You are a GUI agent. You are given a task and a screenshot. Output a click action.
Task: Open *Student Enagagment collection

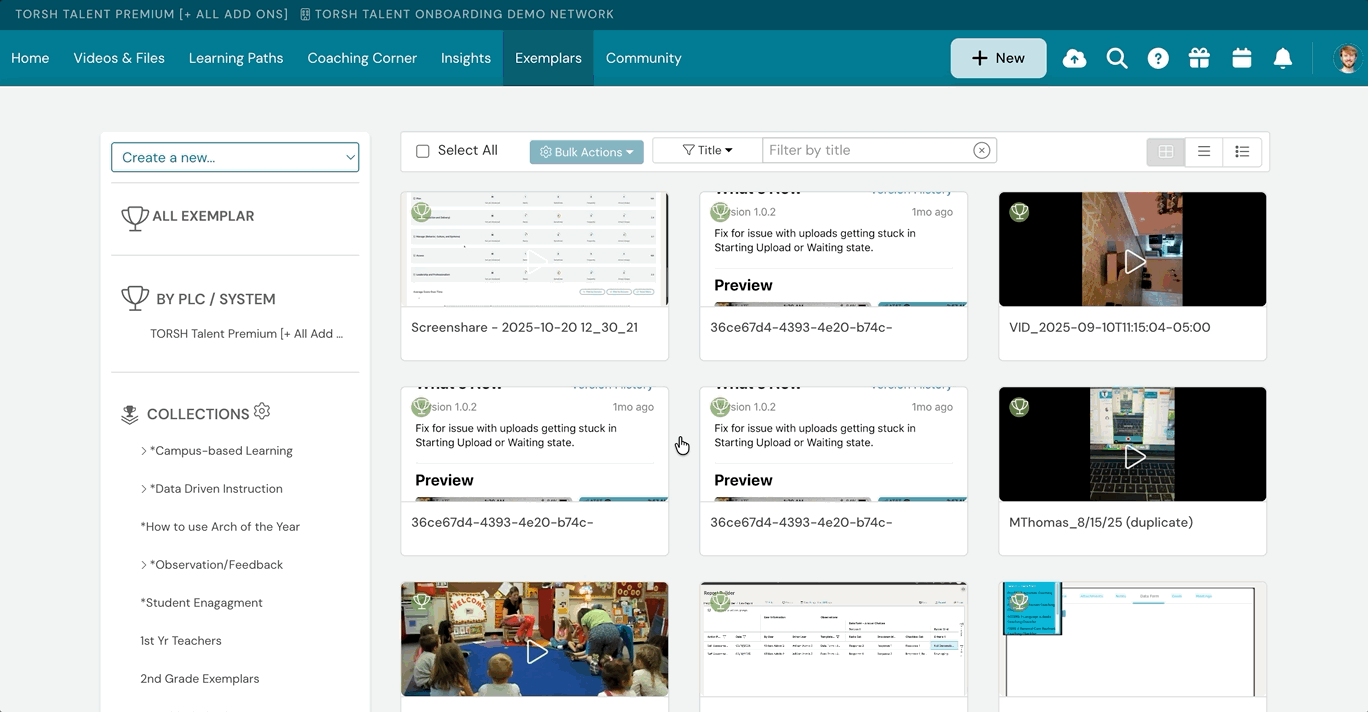(201, 603)
